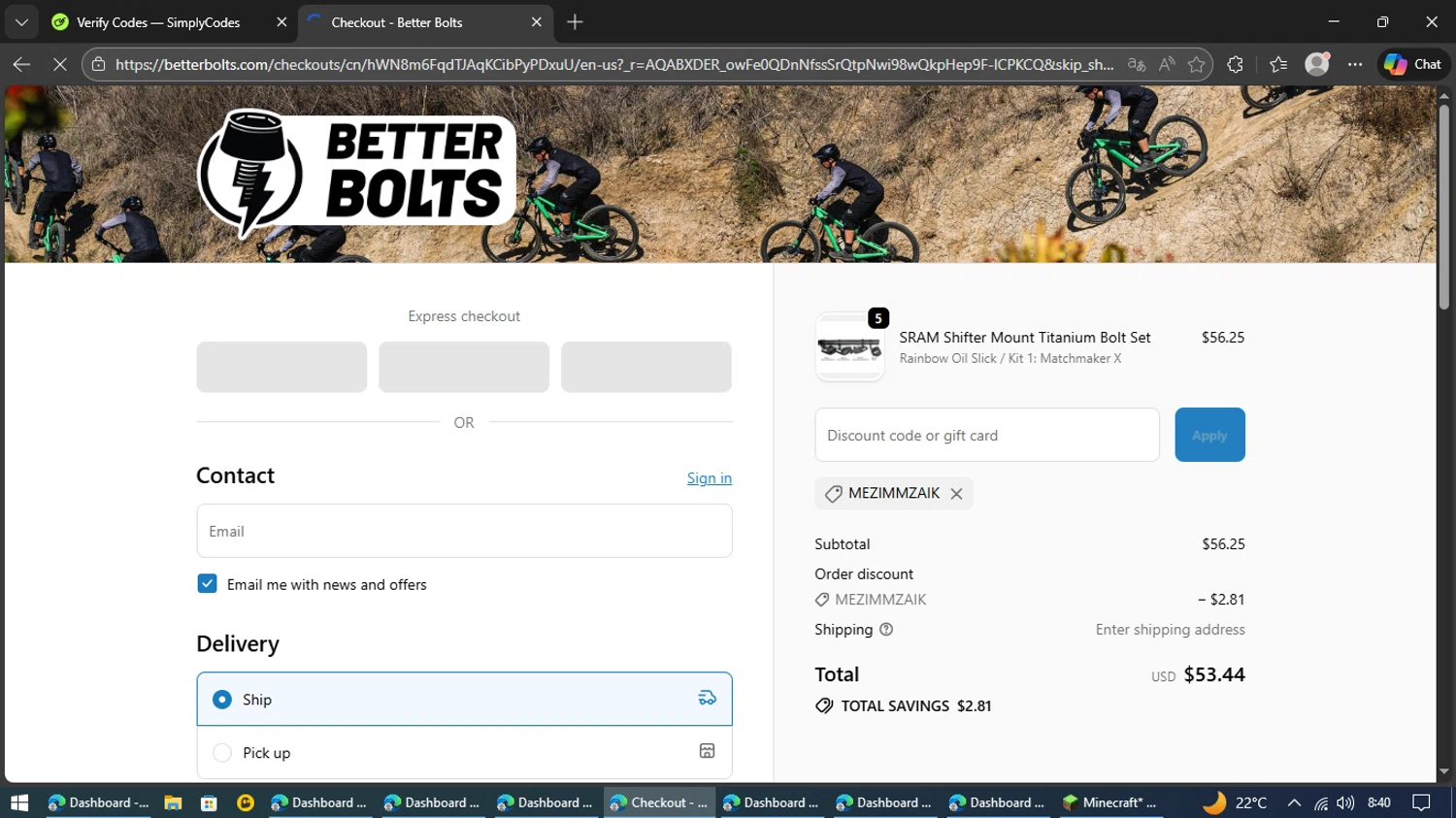Screen dimensions: 1456x818
Task: Click the betterbolts.com address bar URL
Action: pyautogui.click(x=613, y=64)
